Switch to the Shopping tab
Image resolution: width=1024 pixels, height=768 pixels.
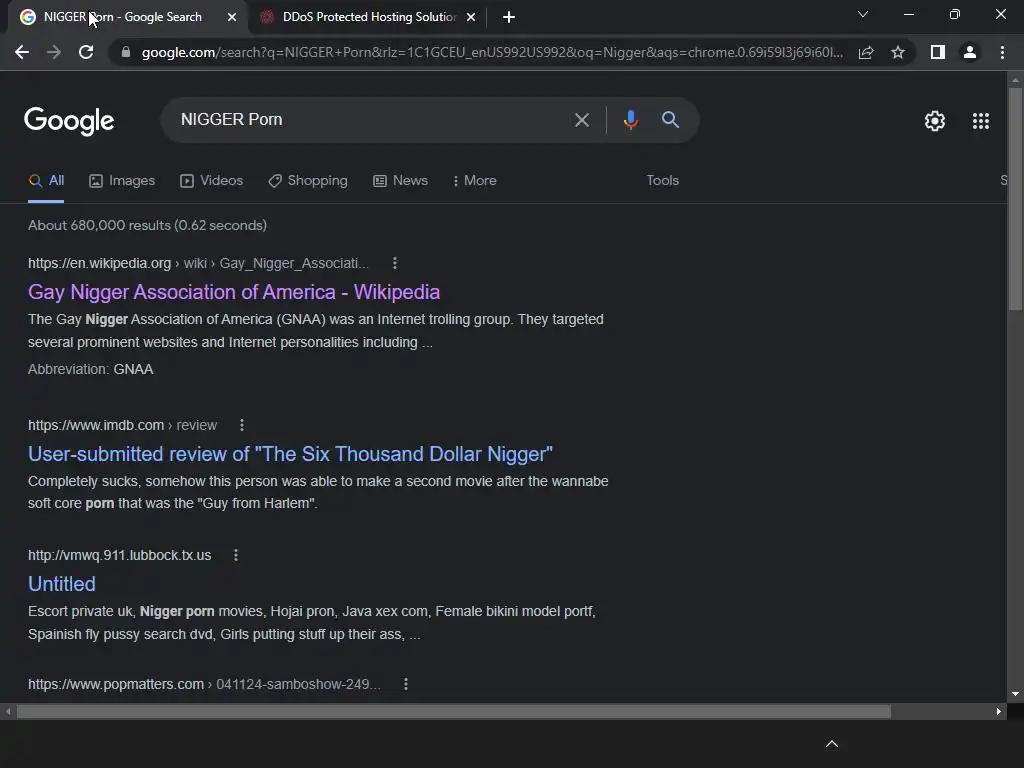(308, 181)
